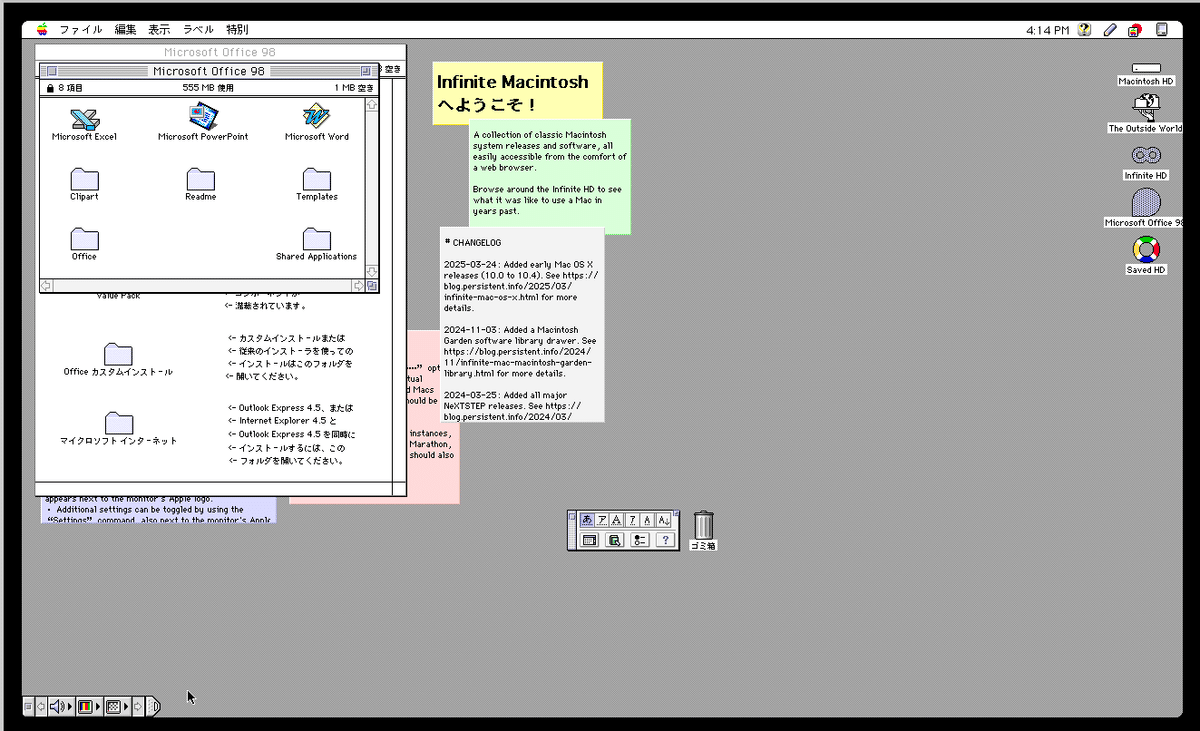Open the Control Strip monitor color depth module

pyautogui.click(x=89, y=706)
